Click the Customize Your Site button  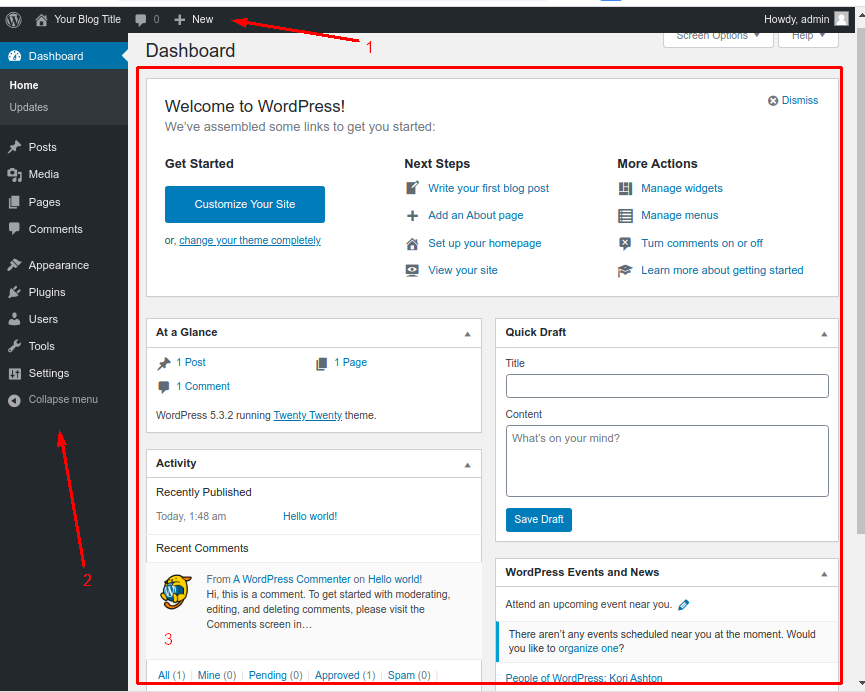click(245, 204)
